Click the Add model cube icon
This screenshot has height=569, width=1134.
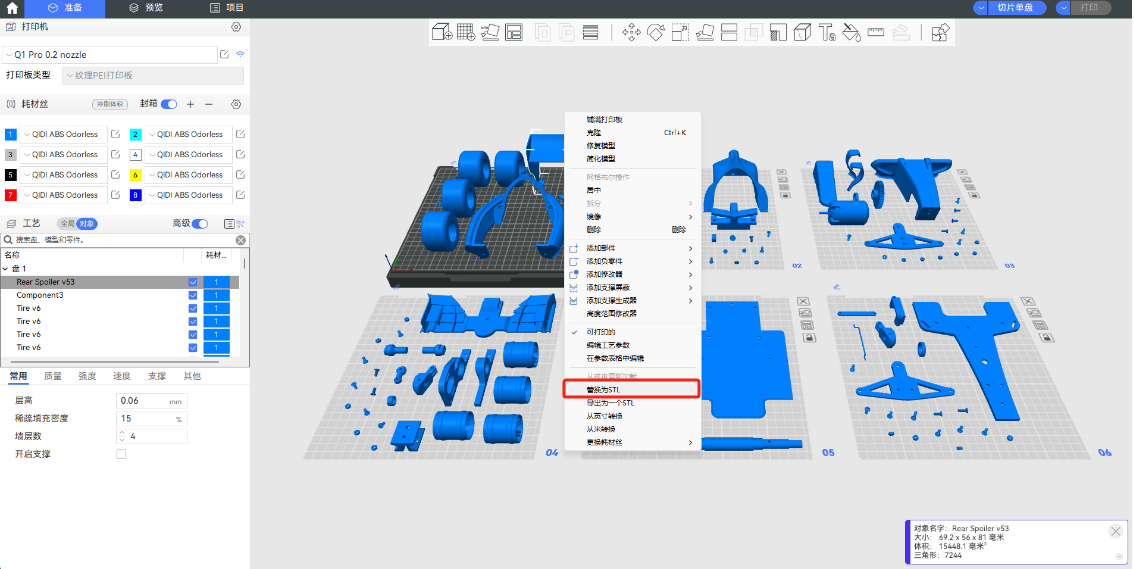(x=441, y=33)
